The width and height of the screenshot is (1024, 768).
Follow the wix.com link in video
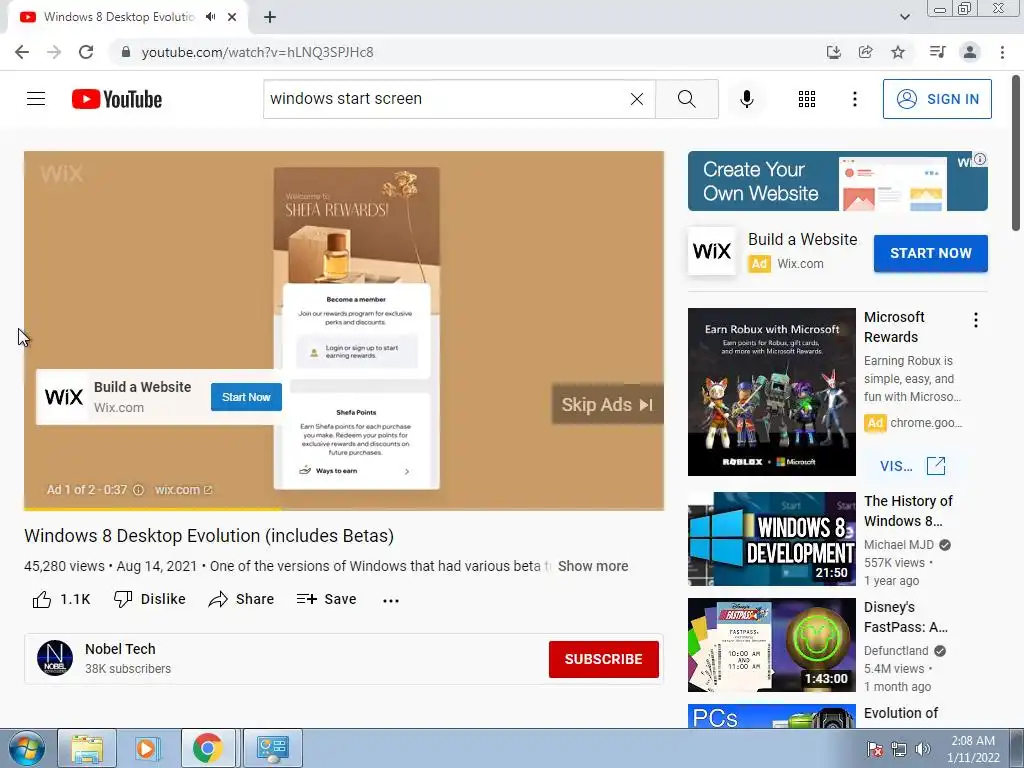[183, 490]
